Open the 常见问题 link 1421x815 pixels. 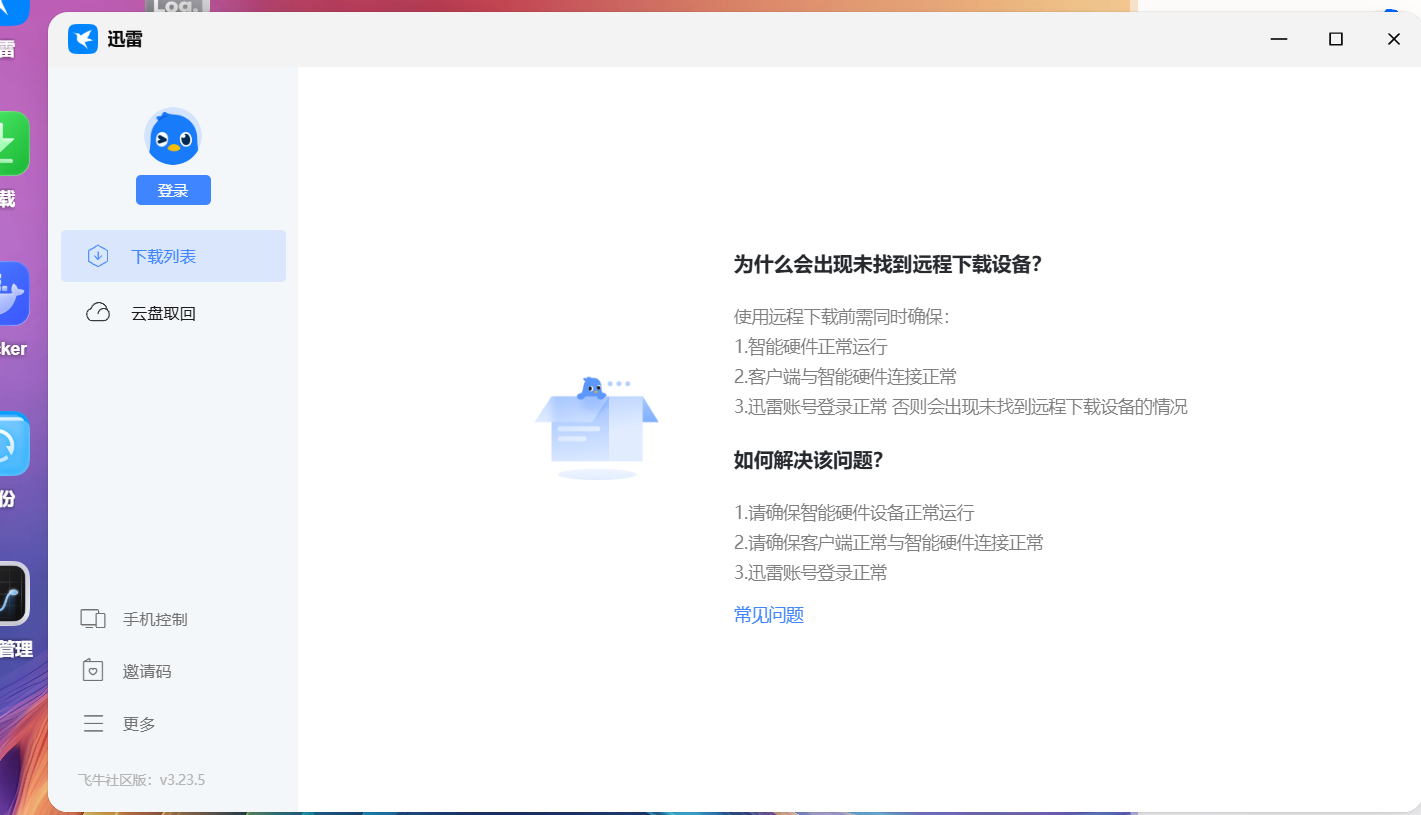pyautogui.click(x=769, y=615)
